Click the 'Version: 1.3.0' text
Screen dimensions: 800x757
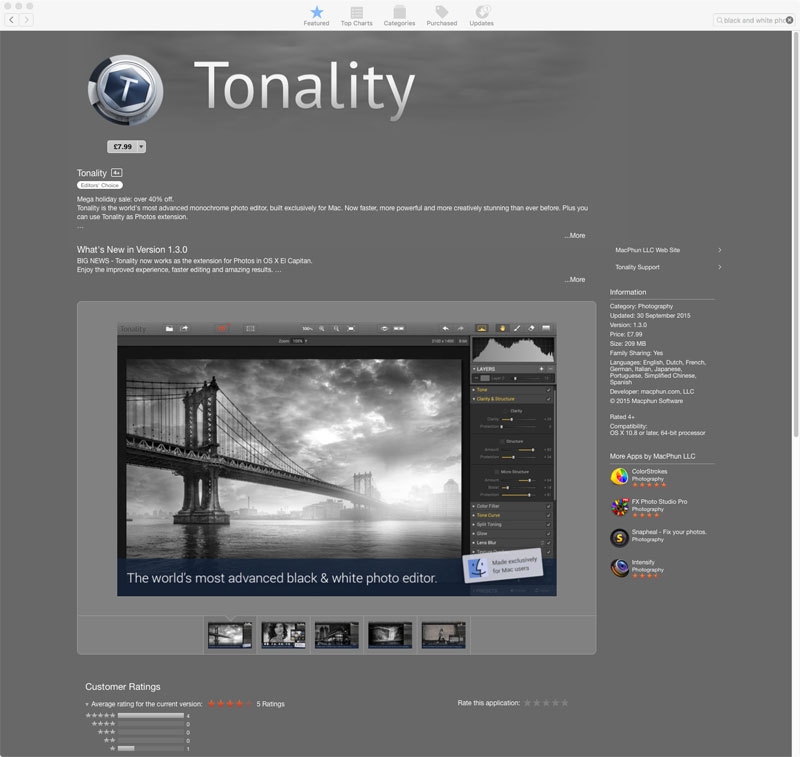tap(628, 324)
